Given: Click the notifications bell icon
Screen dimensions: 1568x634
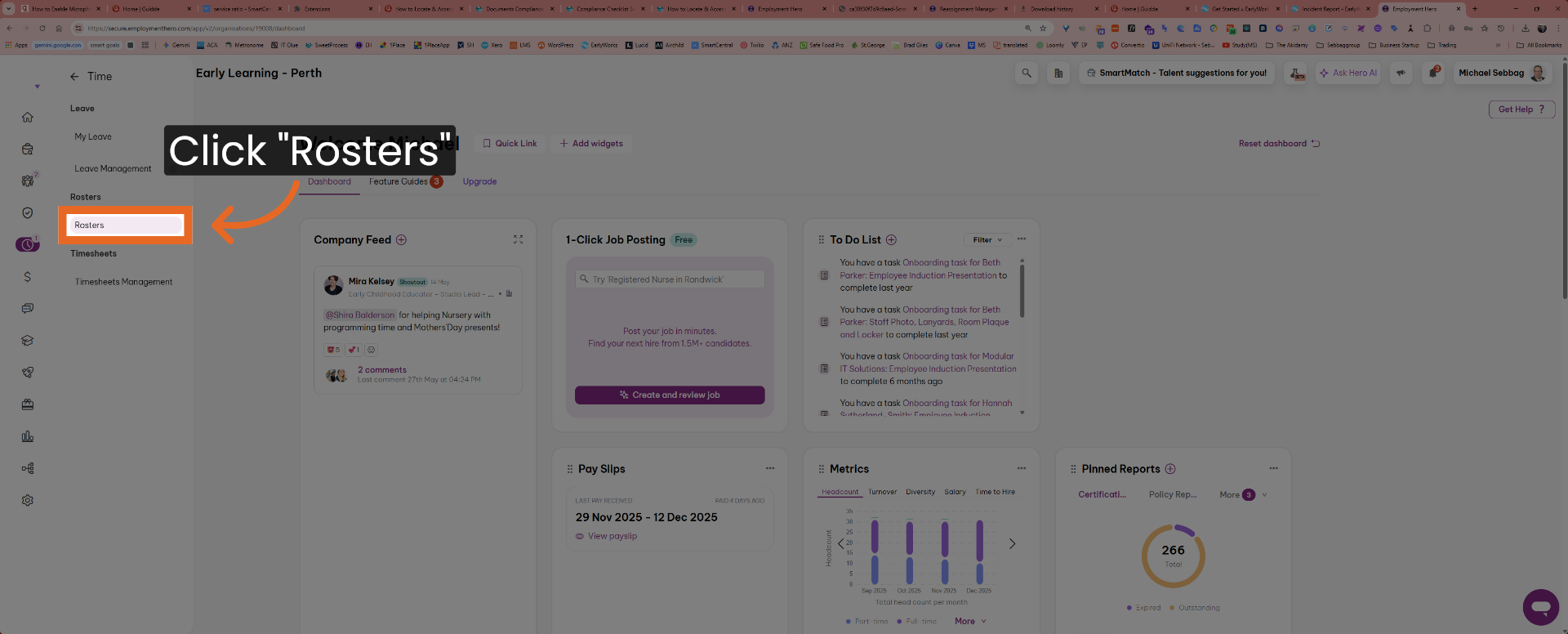Looking at the screenshot, I should [x=1433, y=73].
